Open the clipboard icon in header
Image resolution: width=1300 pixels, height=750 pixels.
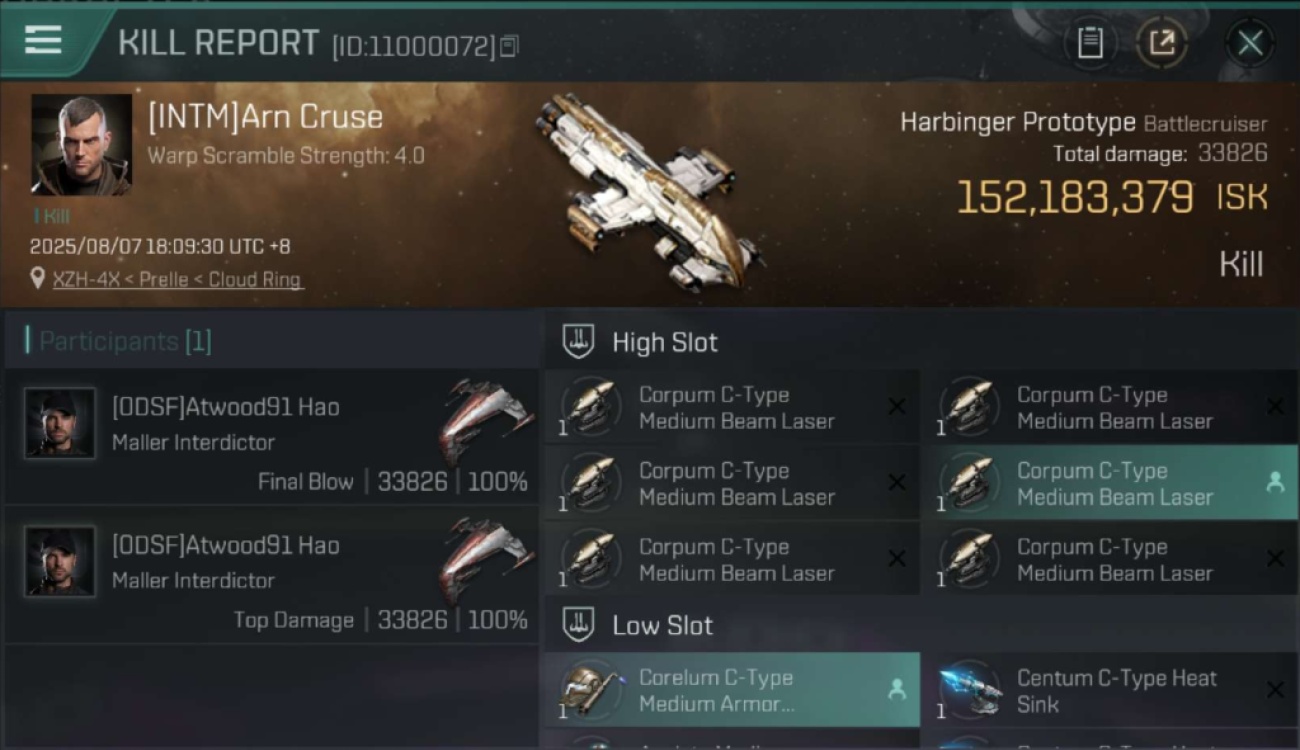1090,43
